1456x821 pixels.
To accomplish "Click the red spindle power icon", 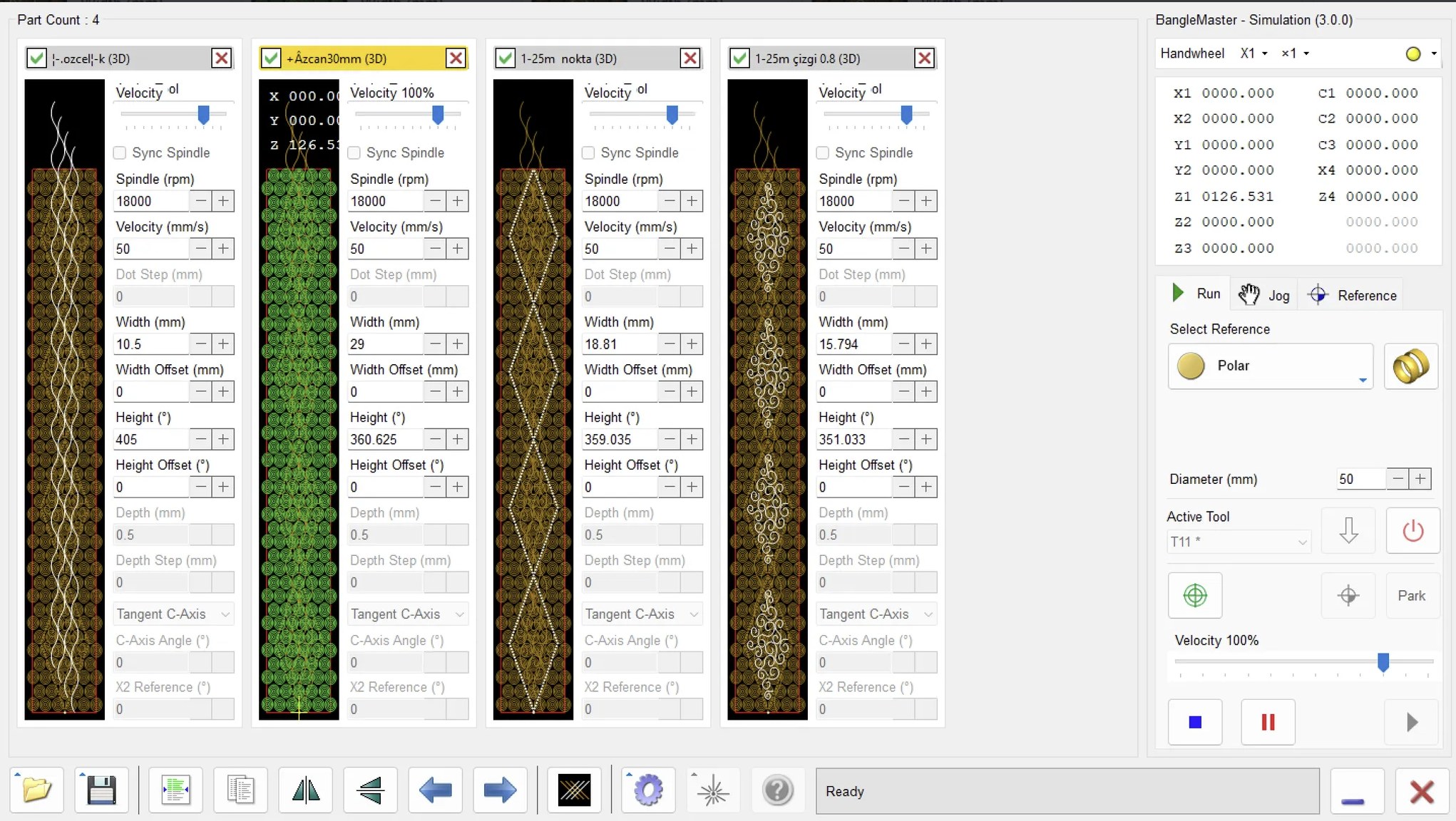I will point(1413,531).
